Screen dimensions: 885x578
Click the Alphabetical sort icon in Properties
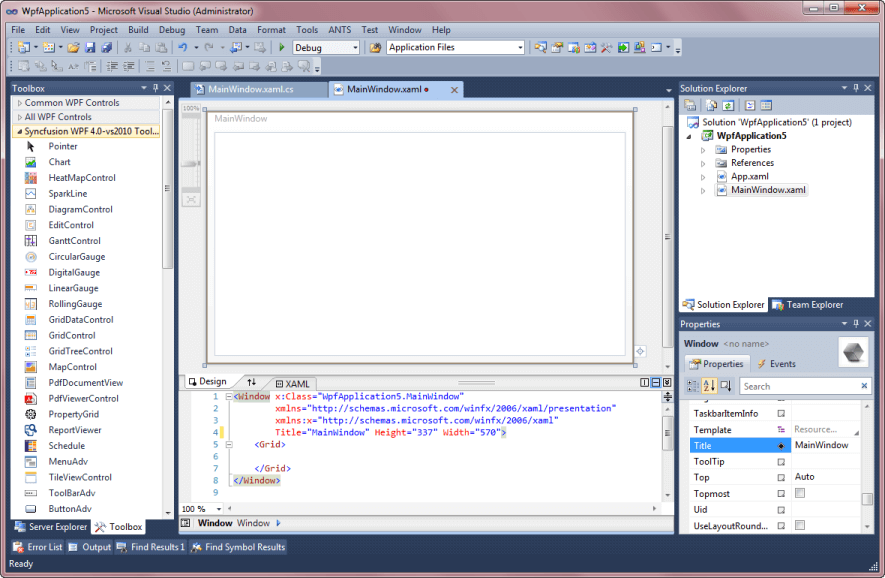pos(709,386)
